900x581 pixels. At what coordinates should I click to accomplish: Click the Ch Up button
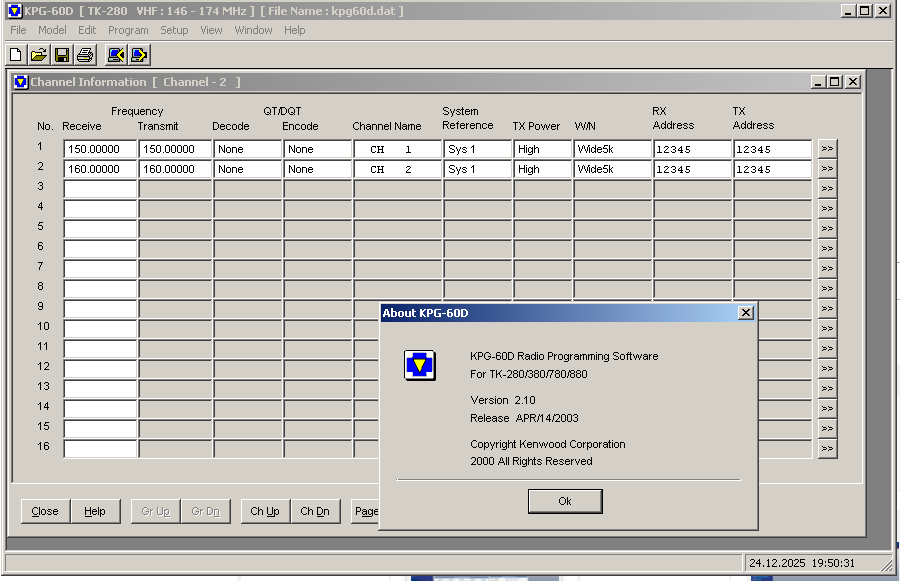pyautogui.click(x=265, y=511)
